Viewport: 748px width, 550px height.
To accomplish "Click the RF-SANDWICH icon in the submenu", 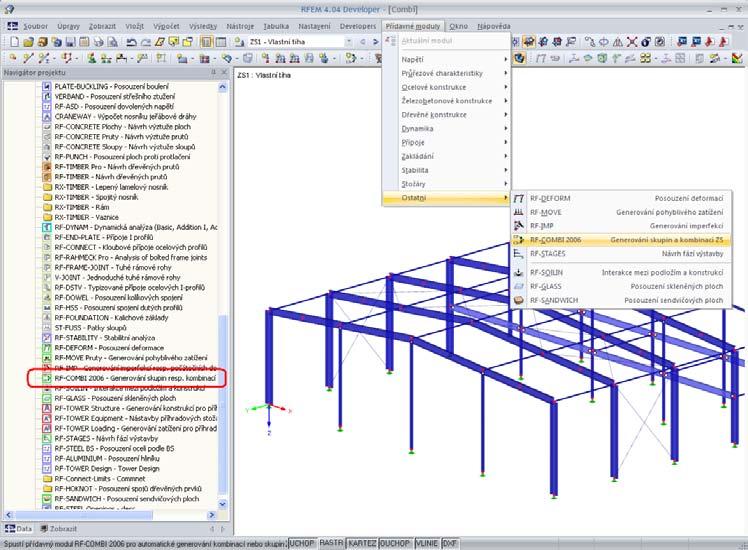I will [519, 300].
